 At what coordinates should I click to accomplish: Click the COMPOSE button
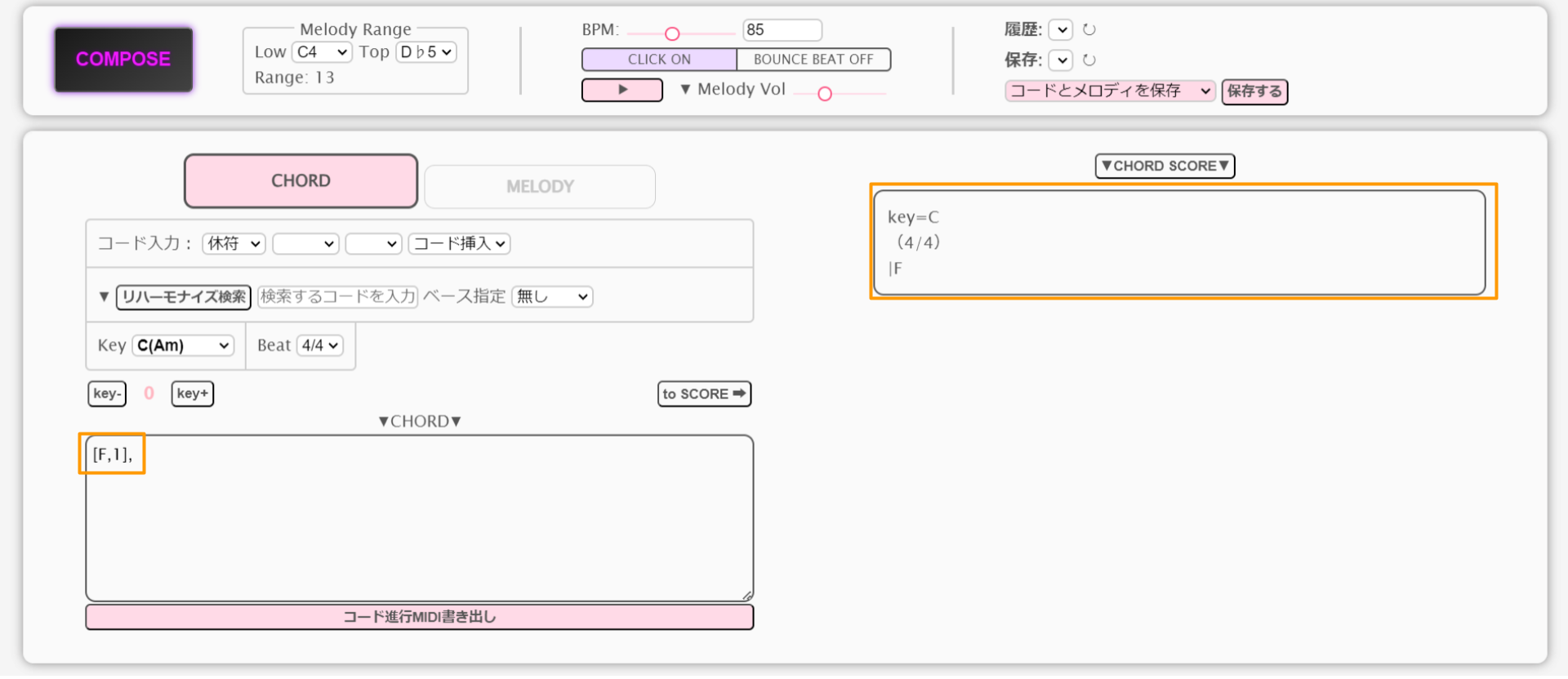123,60
